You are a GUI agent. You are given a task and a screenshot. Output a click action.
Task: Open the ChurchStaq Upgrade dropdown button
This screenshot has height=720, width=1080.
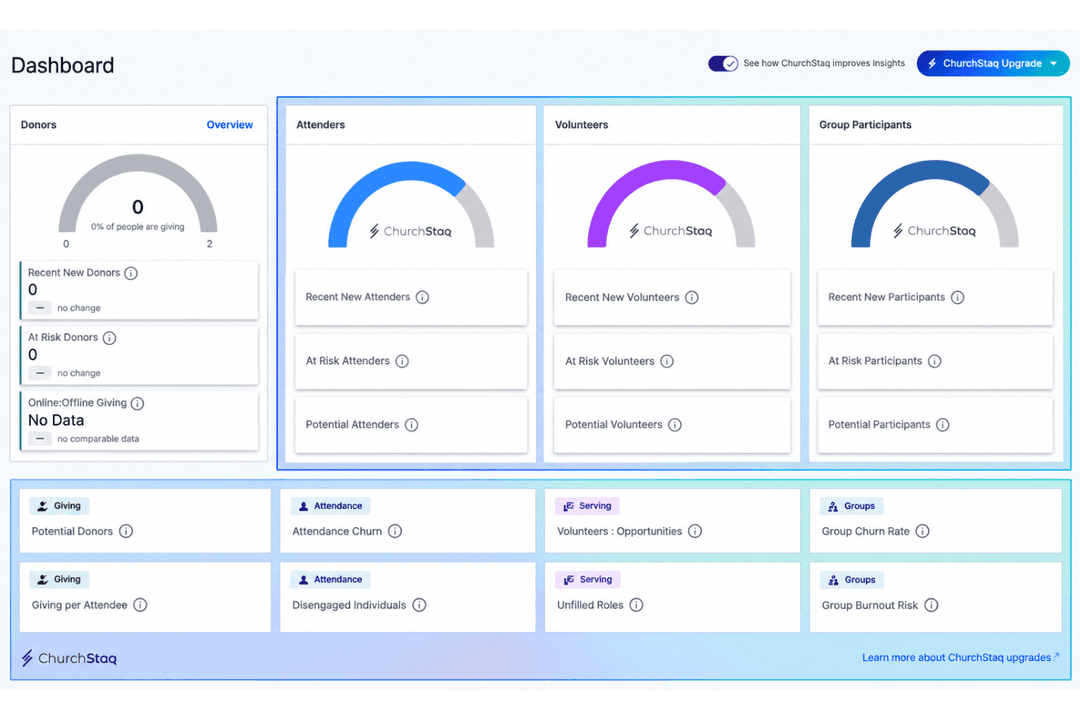[x=993, y=63]
